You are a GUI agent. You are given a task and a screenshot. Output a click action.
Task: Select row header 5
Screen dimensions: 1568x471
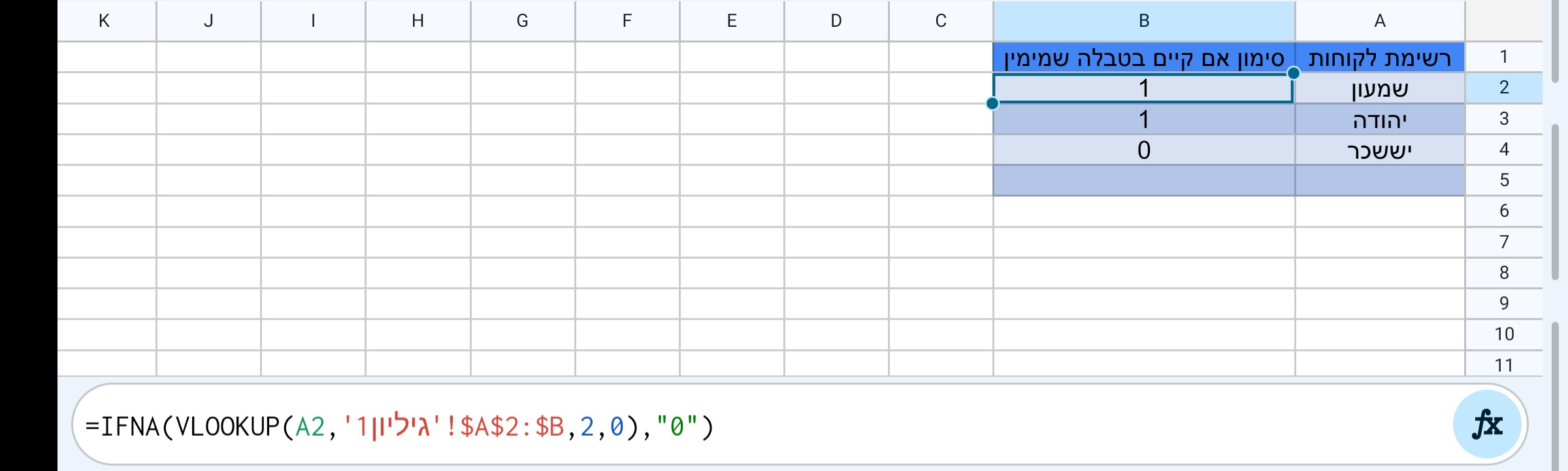coord(1505,180)
